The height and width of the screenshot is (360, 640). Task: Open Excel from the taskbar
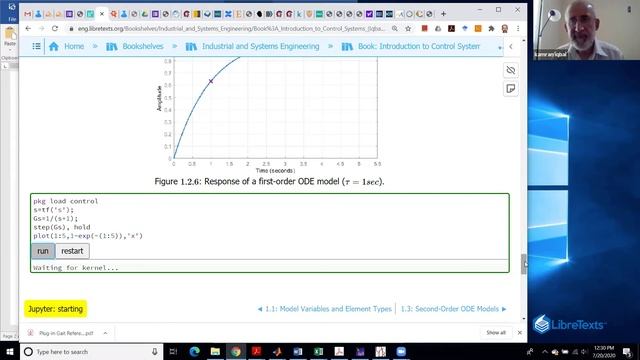(x=318, y=351)
